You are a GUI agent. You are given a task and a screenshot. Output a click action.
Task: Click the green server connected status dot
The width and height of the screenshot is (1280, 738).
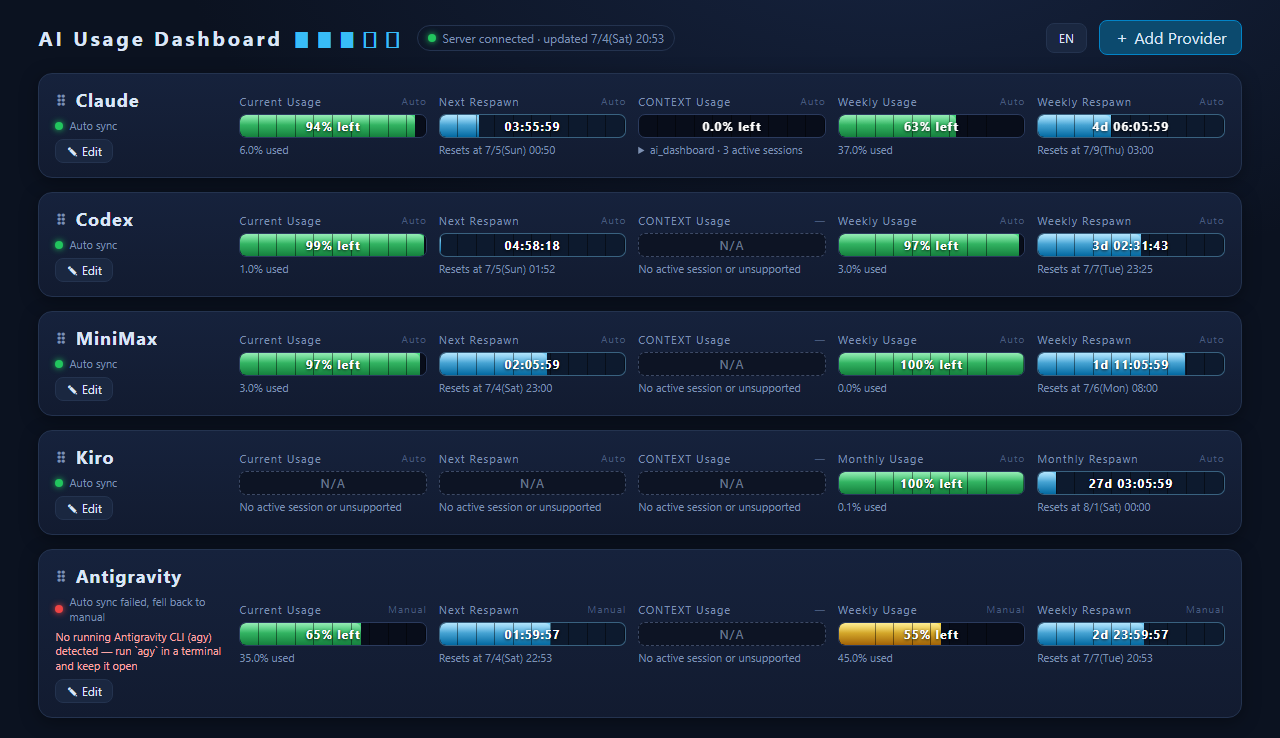point(432,38)
